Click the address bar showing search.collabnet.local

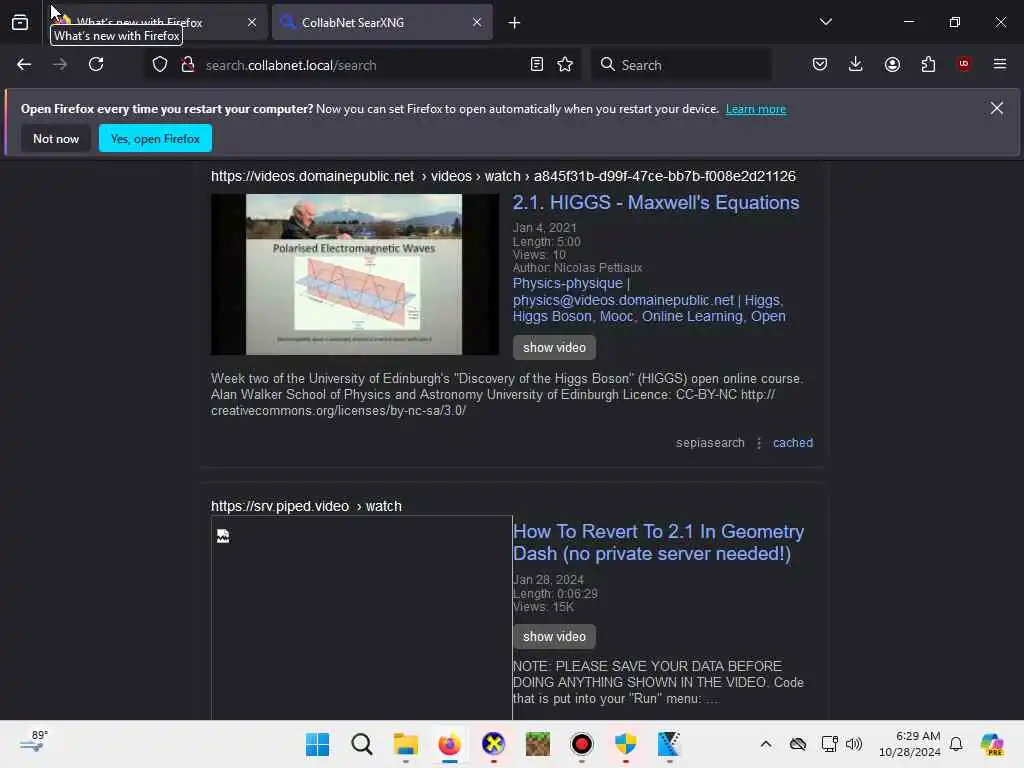(362, 65)
